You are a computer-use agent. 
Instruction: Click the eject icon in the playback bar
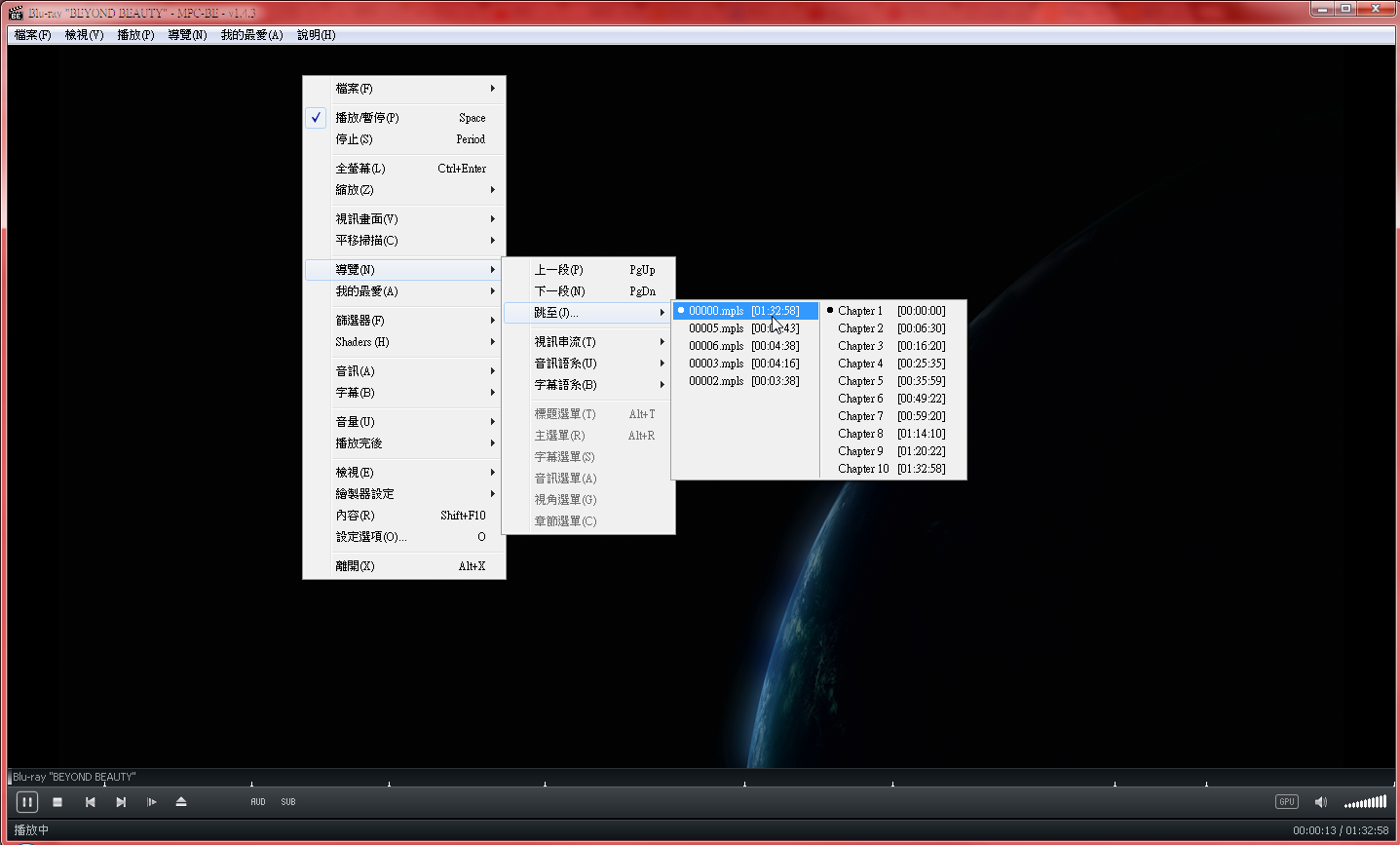pyautogui.click(x=181, y=802)
